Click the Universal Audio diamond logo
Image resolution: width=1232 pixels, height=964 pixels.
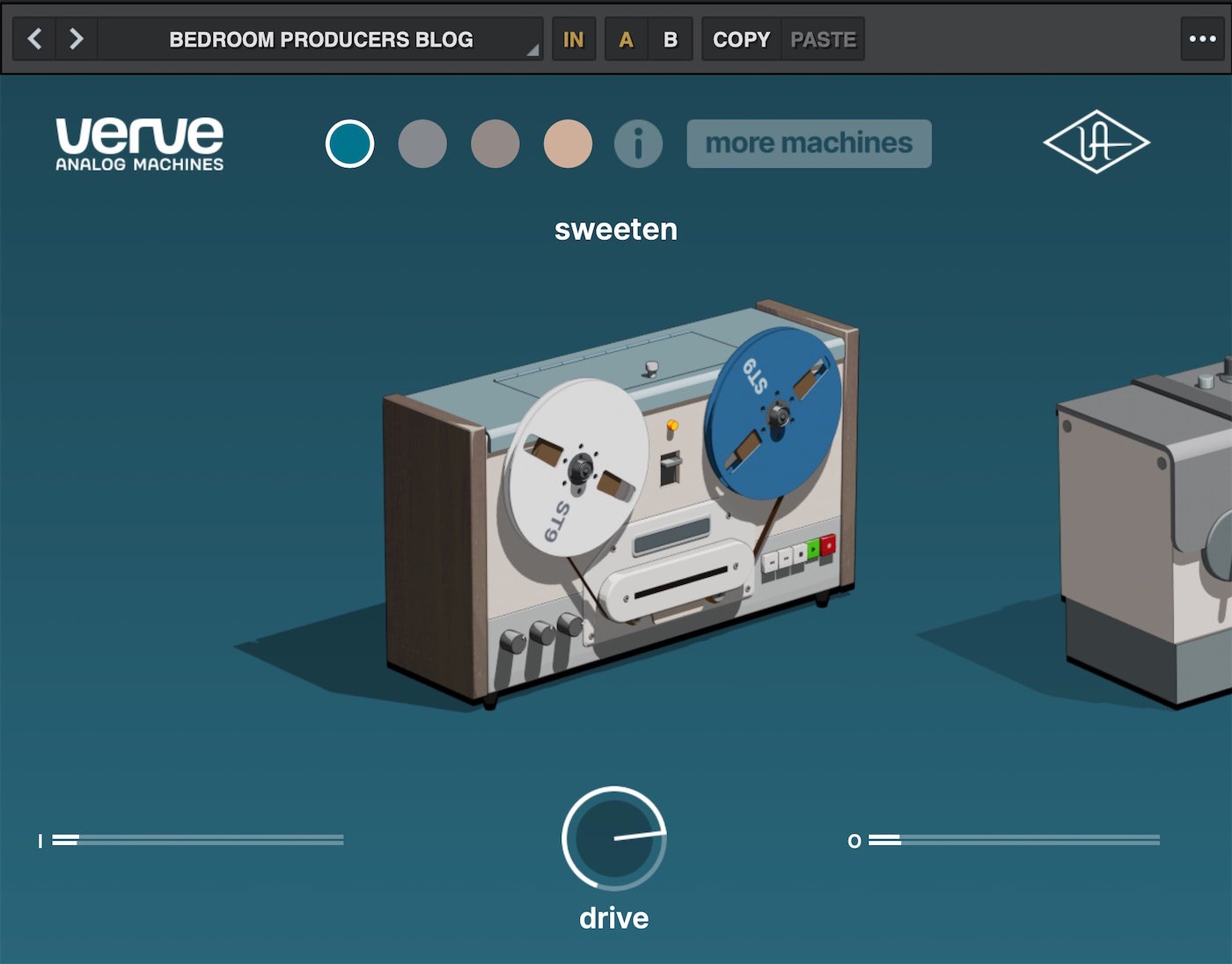[1096, 142]
